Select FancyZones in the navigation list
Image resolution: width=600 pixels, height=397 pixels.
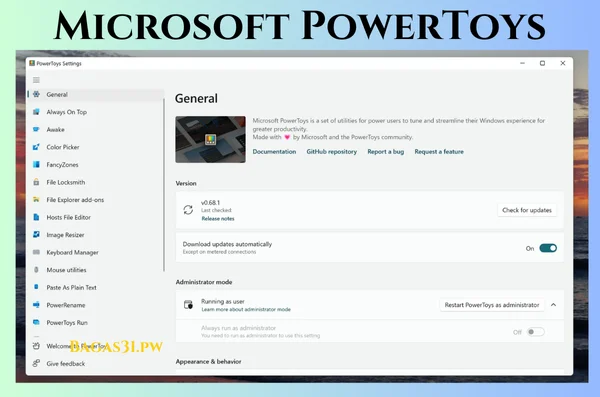96,165
